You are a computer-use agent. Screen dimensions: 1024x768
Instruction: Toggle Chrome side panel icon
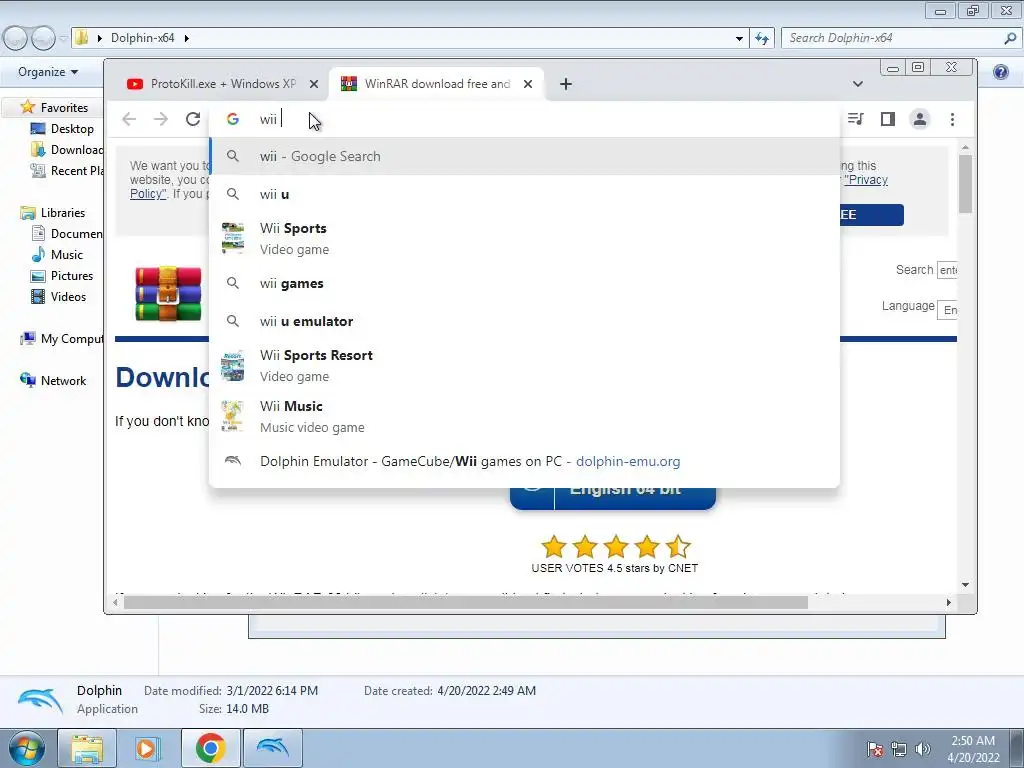tap(888, 119)
